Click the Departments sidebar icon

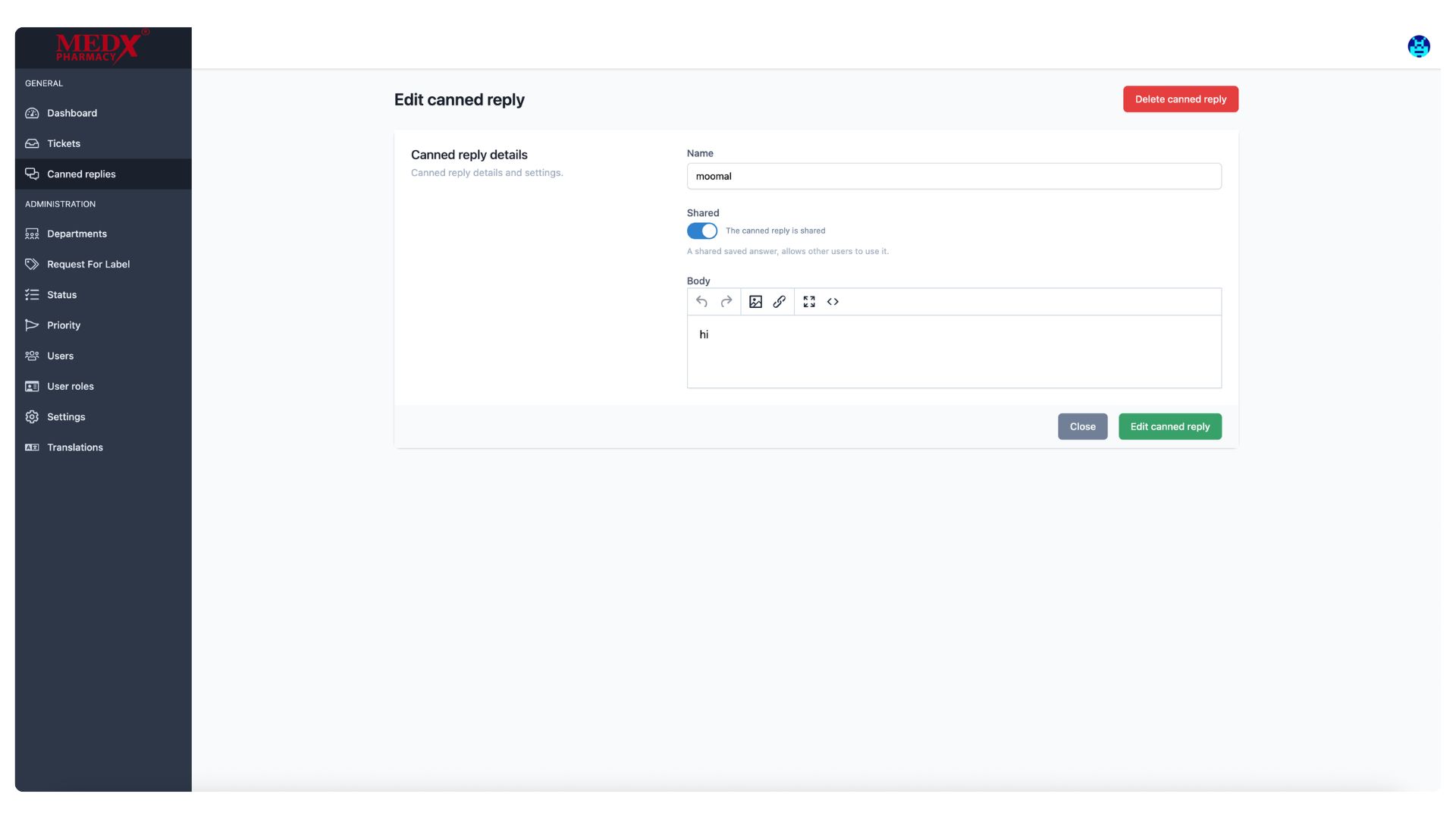click(32, 234)
